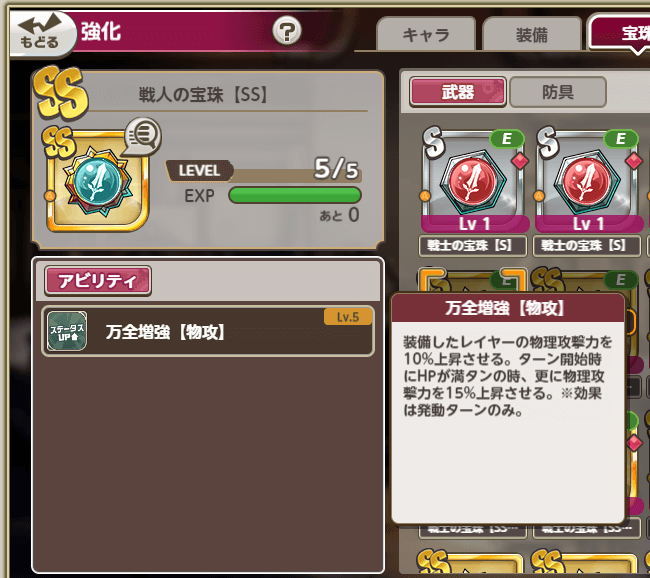This screenshot has height=578, width=650.
Task: Toggle the 武器 filter button
Action: pos(458,92)
